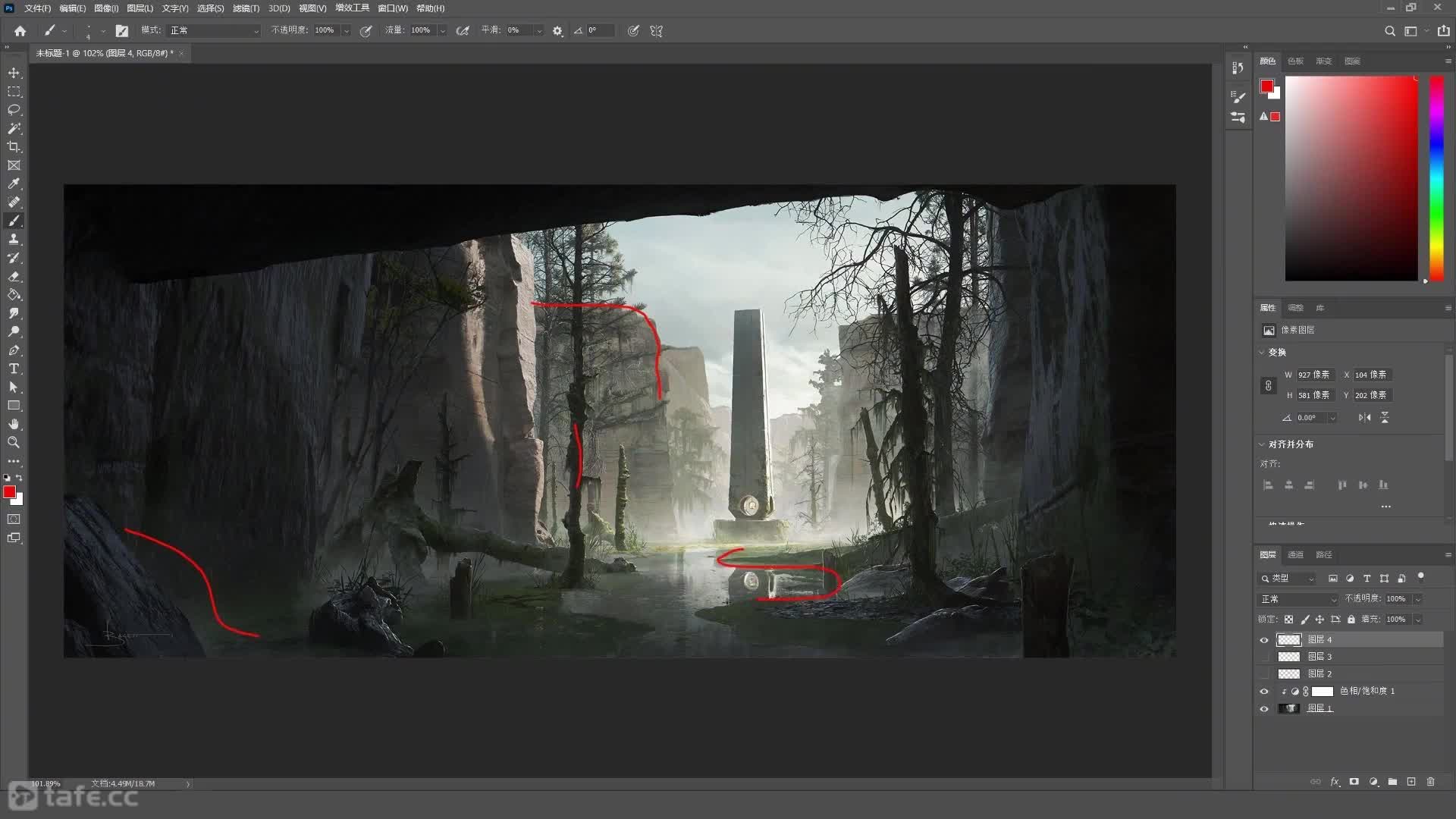Select the Lasso tool
Viewport: 1456px width, 819px height.
[x=14, y=110]
